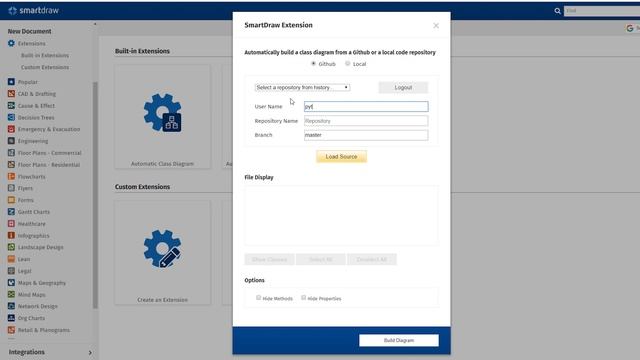
Task: Click the Integrations label
Action: (27, 352)
